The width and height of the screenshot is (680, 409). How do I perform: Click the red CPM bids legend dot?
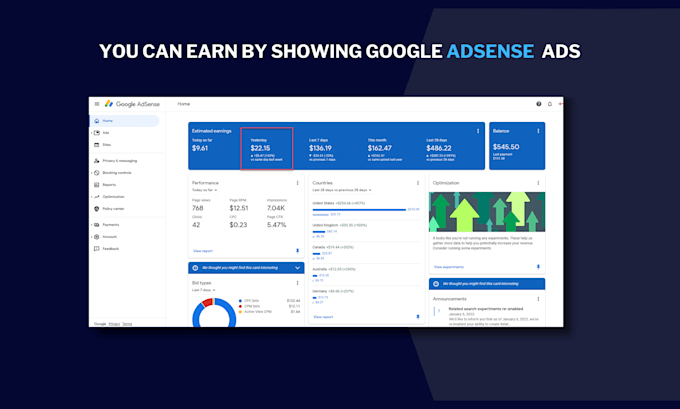(x=240, y=306)
